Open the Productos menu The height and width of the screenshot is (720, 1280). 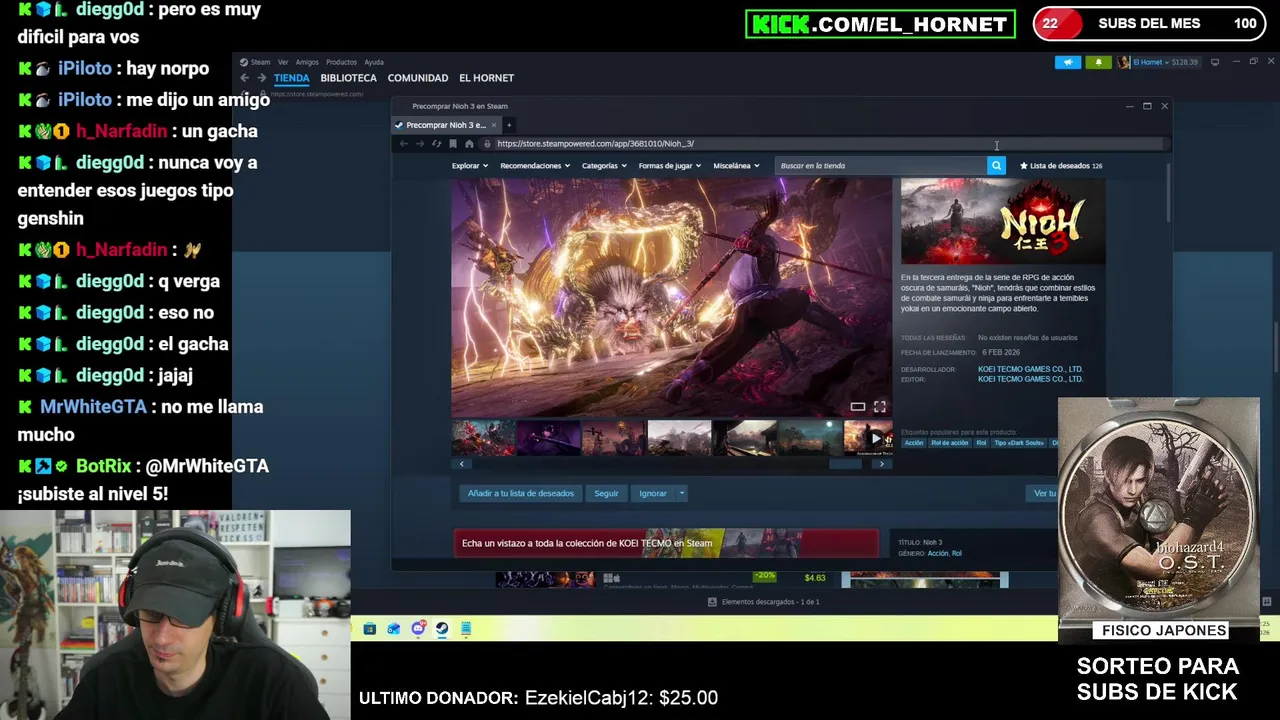[x=341, y=62]
